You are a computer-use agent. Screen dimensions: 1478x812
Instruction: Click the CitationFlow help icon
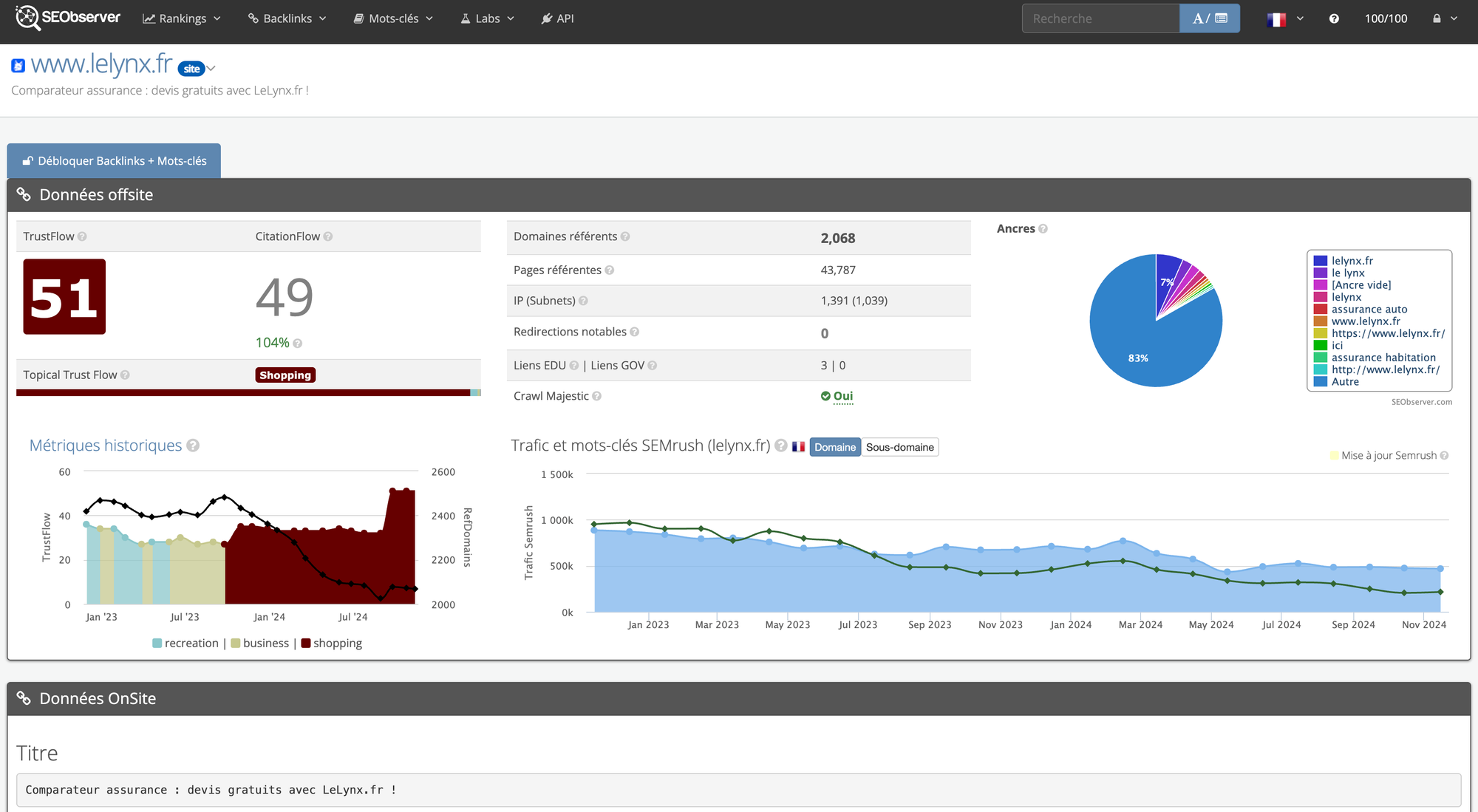328,236
